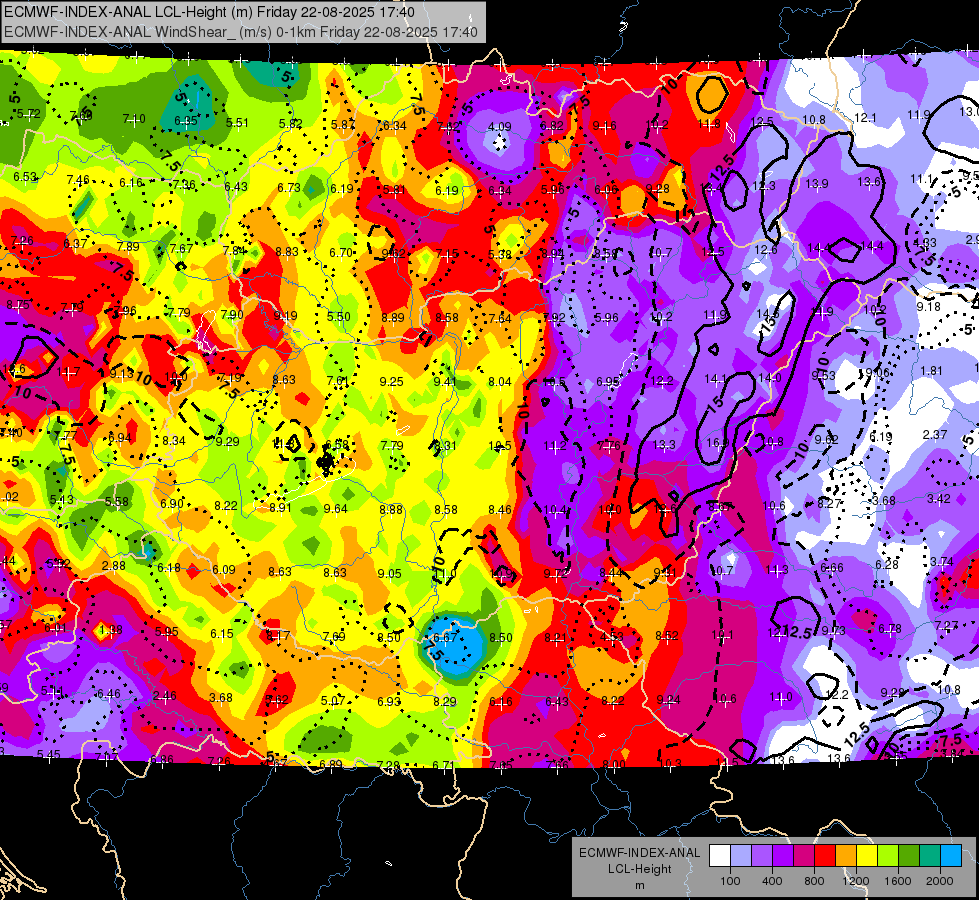Viewport: 979px width, 900px height.
Task: Click the wind shear value 4.53
Action: 611,636
